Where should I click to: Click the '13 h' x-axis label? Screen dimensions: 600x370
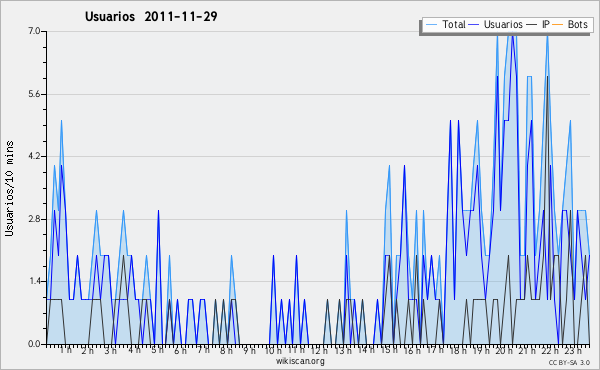tap(343, 350)
